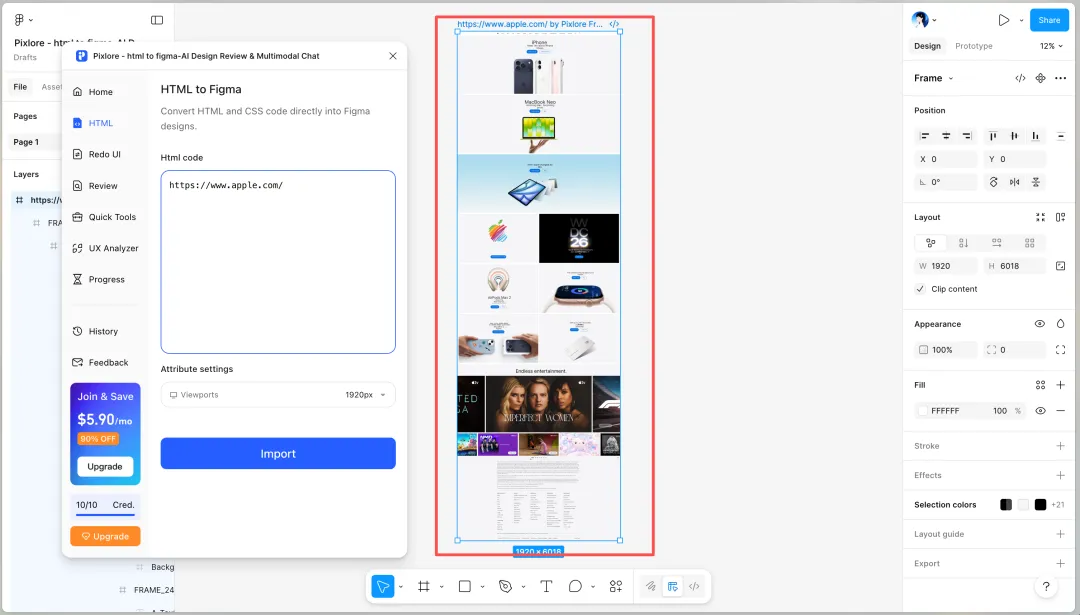1080x615 pixels.
Task: Select the Text tool
Action: pos(546,586)
